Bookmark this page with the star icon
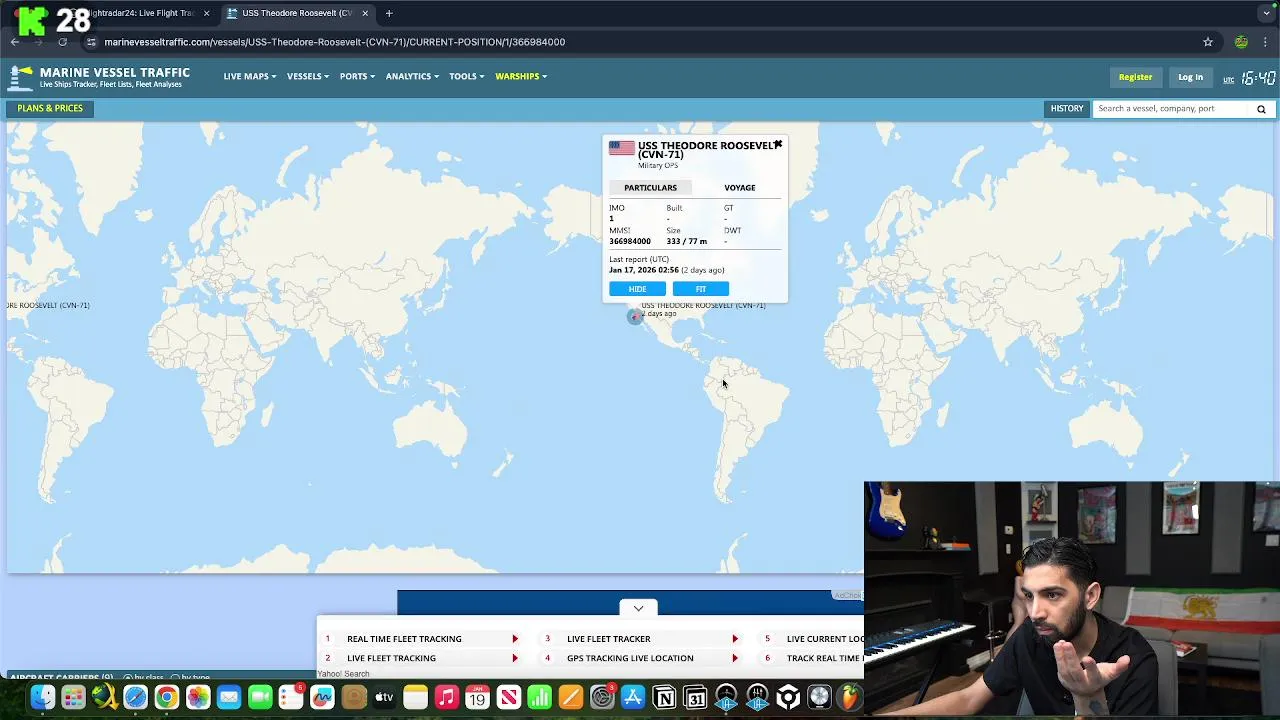 (1208, 42)
